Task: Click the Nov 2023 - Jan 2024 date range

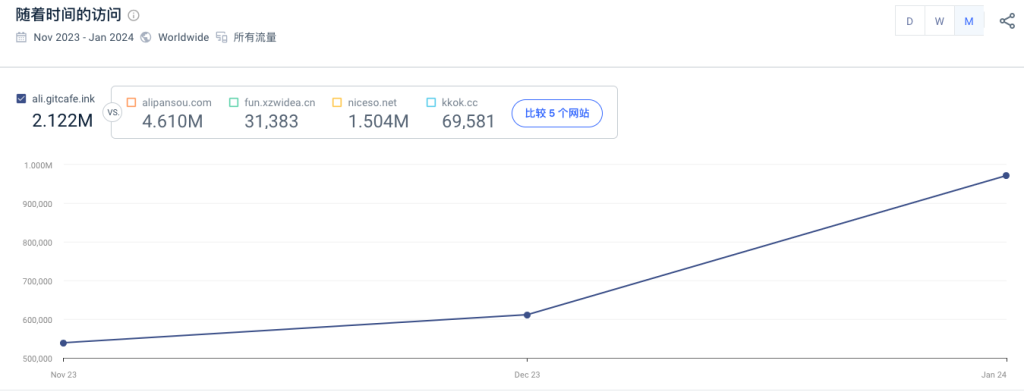Action: 84,37
